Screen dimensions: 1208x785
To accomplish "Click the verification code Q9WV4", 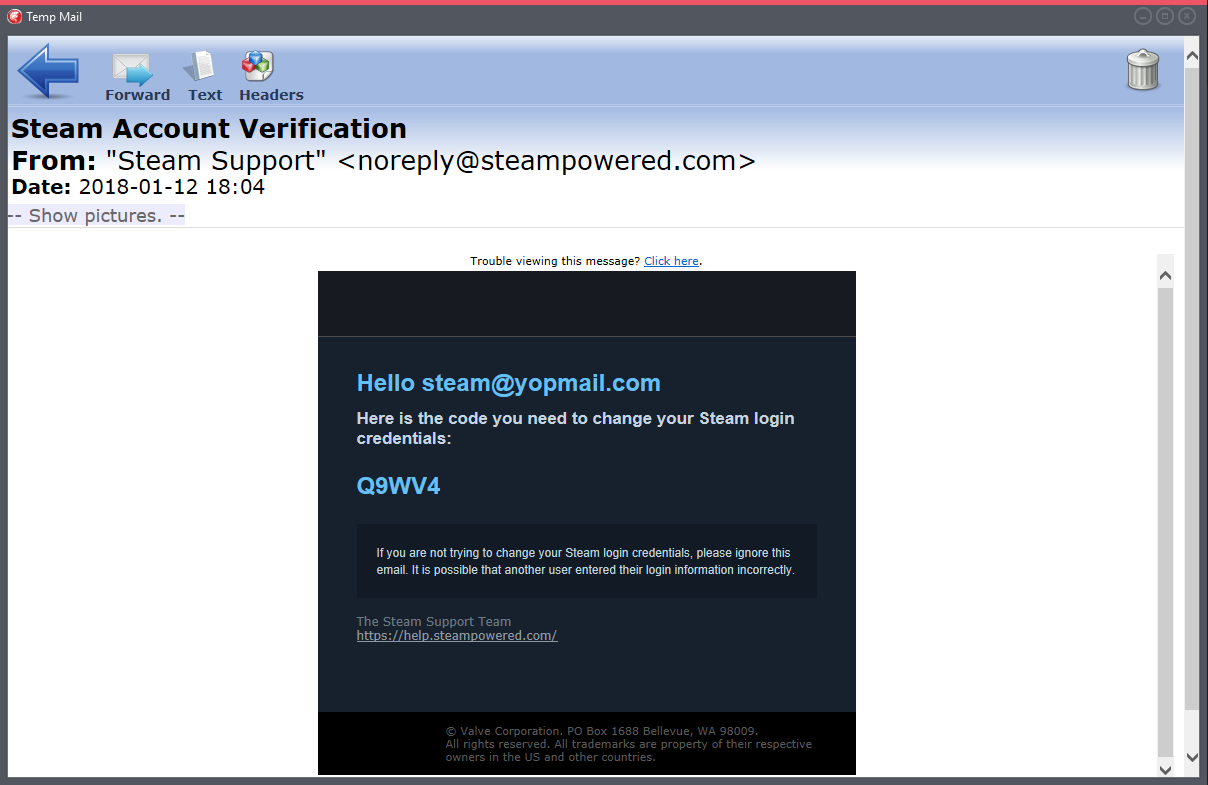I will [x=398, y=487].
